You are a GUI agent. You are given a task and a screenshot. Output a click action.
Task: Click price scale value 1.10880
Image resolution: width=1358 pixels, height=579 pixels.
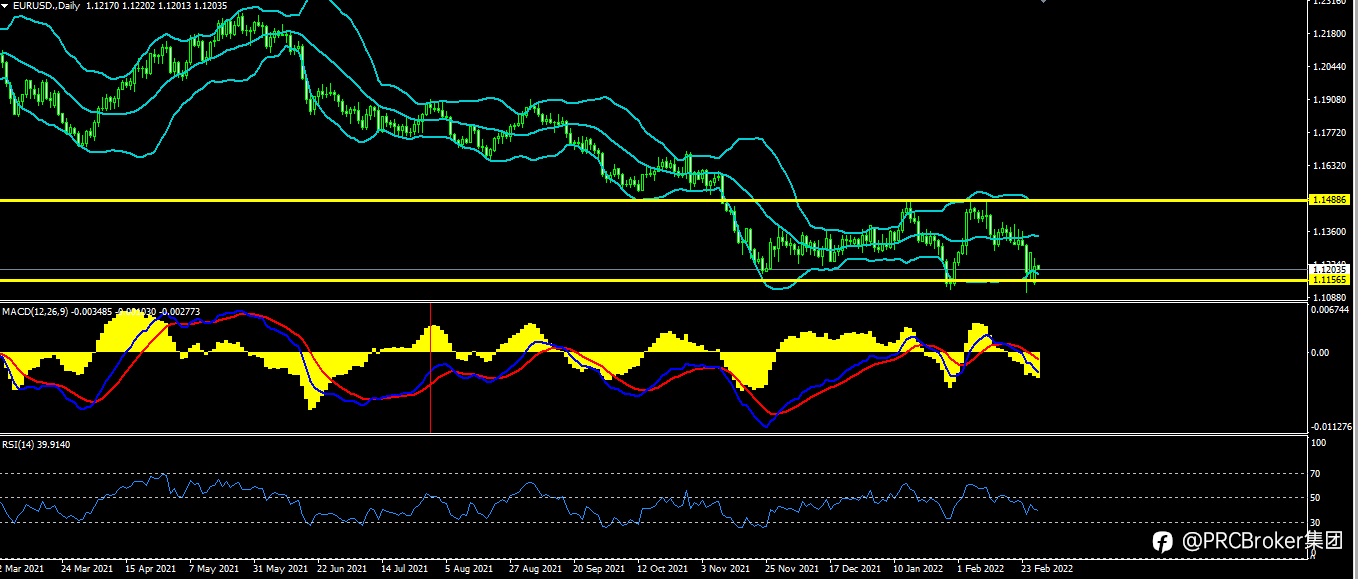pos(1330,298)
